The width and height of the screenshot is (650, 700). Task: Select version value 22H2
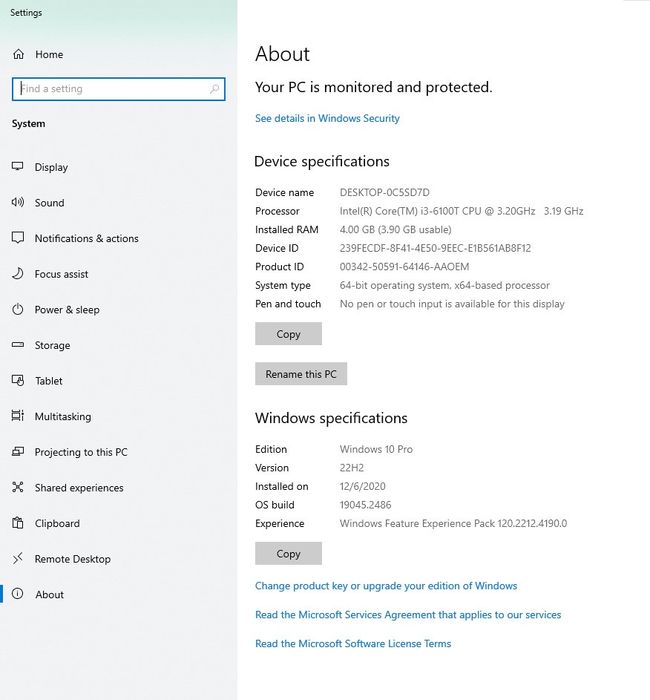(351, 468)
